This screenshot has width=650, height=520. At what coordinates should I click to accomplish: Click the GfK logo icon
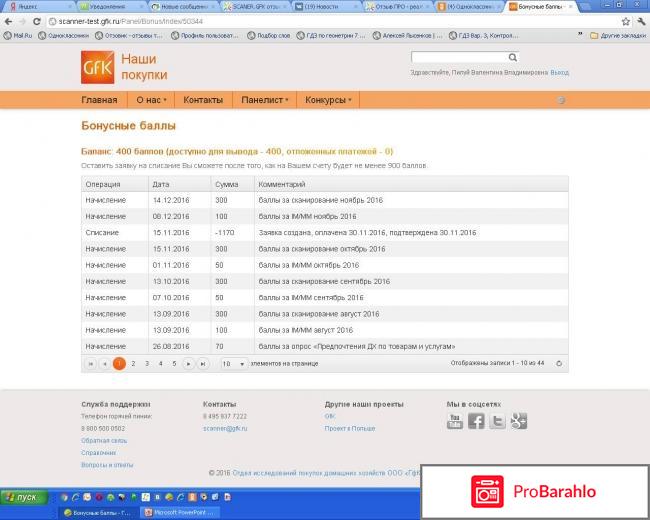(x=98, y=66)
